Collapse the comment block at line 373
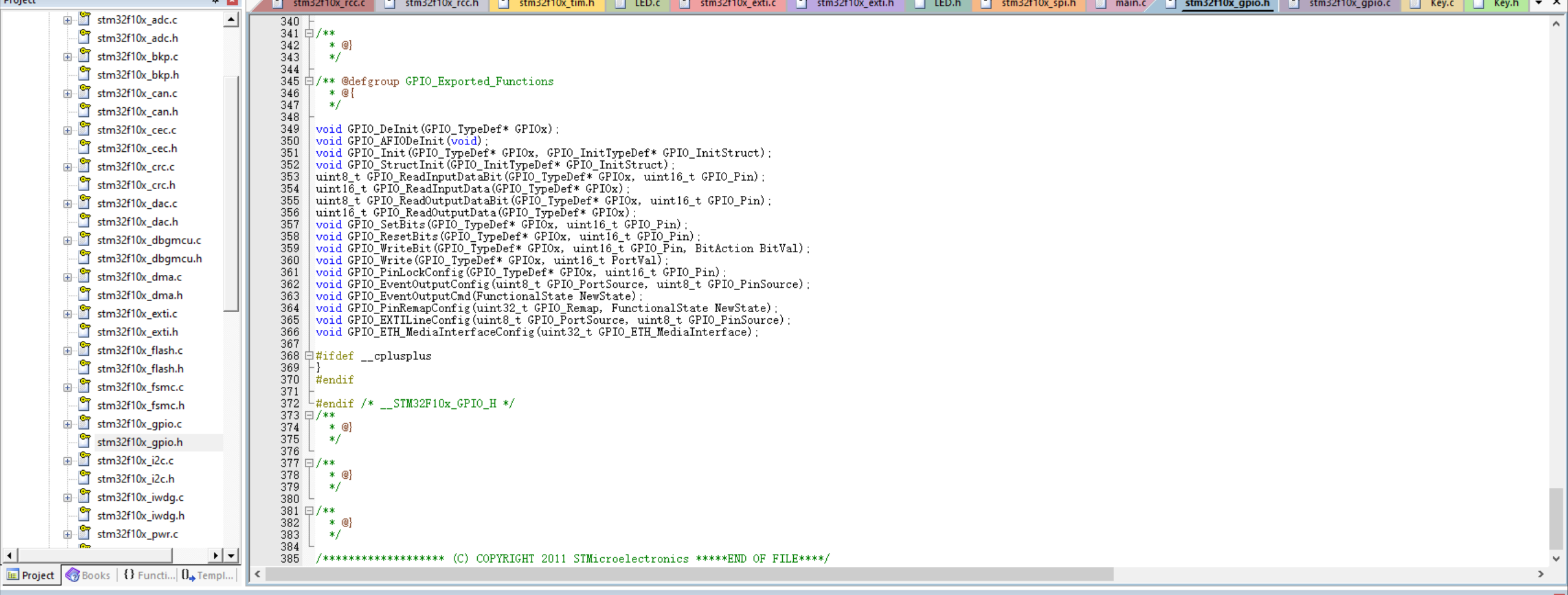This screenshot has height=595, width=1568. point(309,416)
